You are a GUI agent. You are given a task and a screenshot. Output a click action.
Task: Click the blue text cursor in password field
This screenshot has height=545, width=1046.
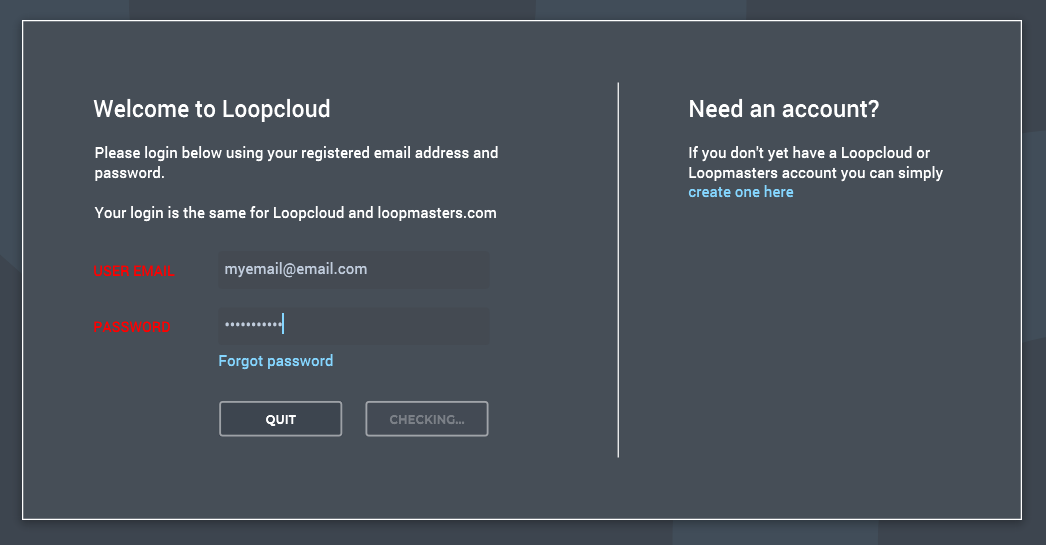(283, 324)
